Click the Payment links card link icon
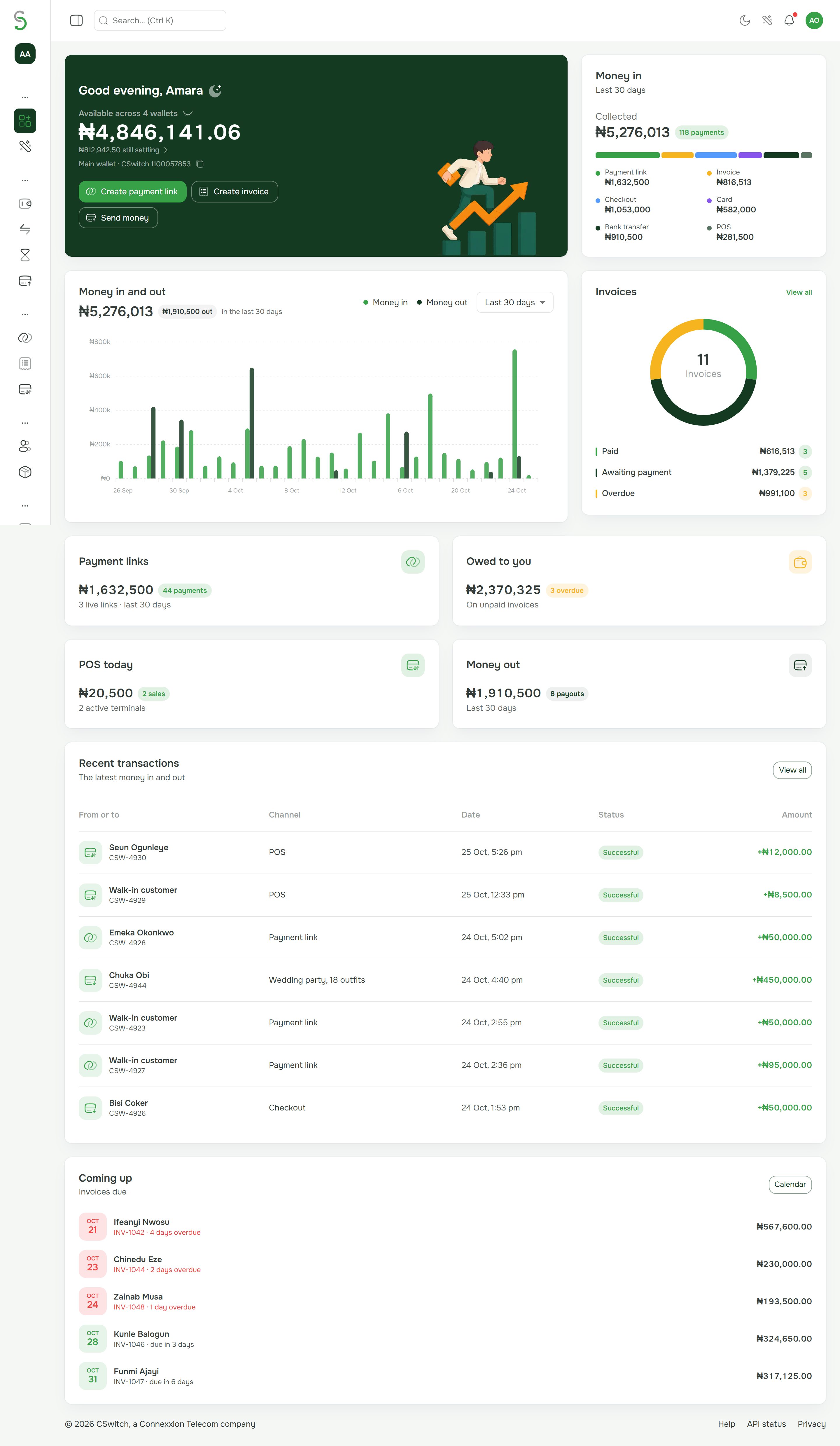 click(x=412, y=562)
